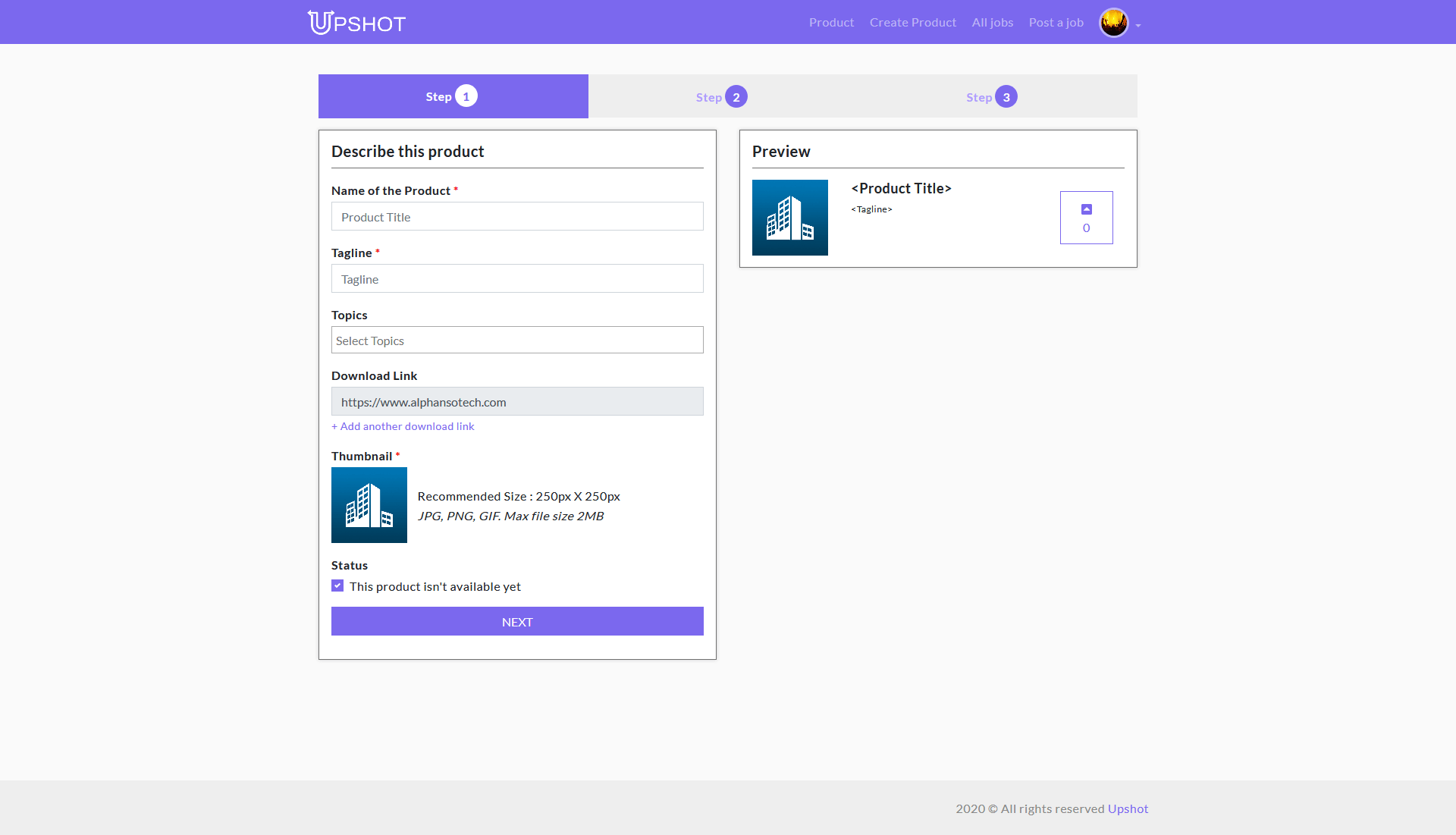The image size is (1456, 835).
Task: Select the Step 2 circle badge
Action: point(736,96)
